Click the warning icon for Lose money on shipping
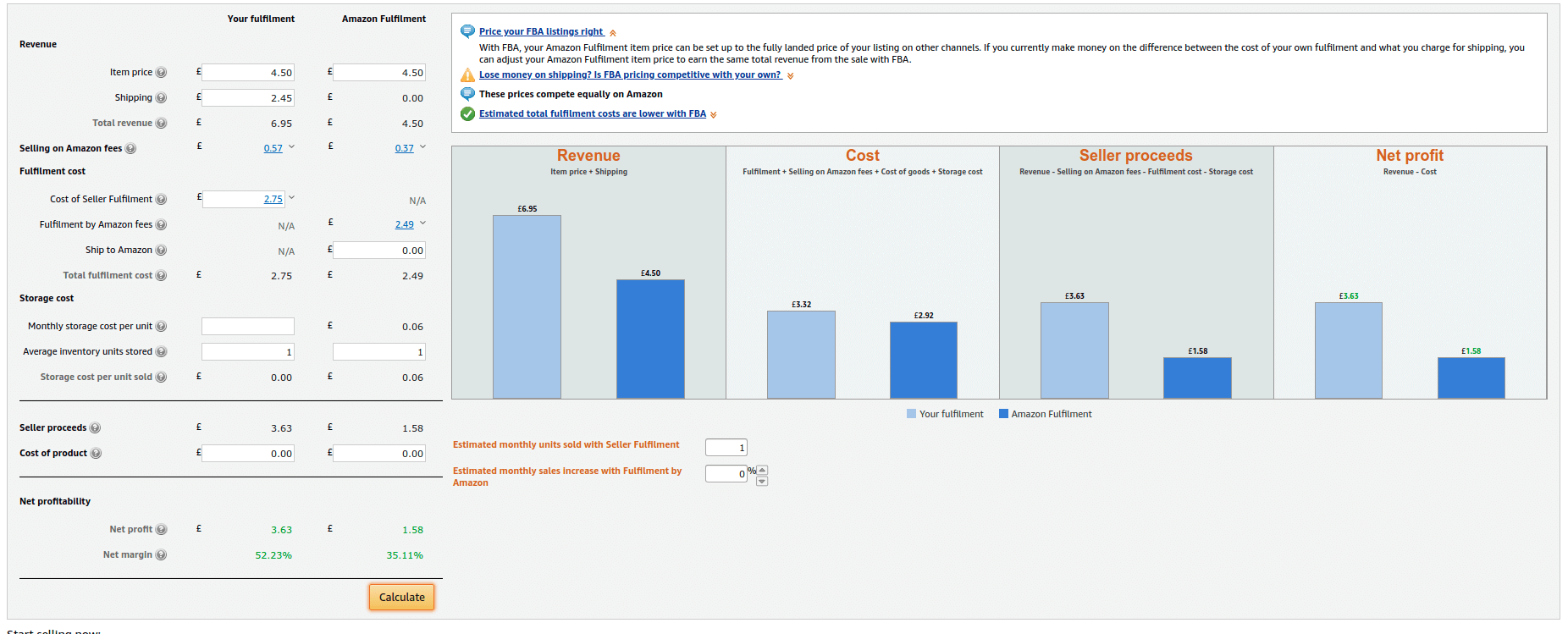 click(467, 75)
